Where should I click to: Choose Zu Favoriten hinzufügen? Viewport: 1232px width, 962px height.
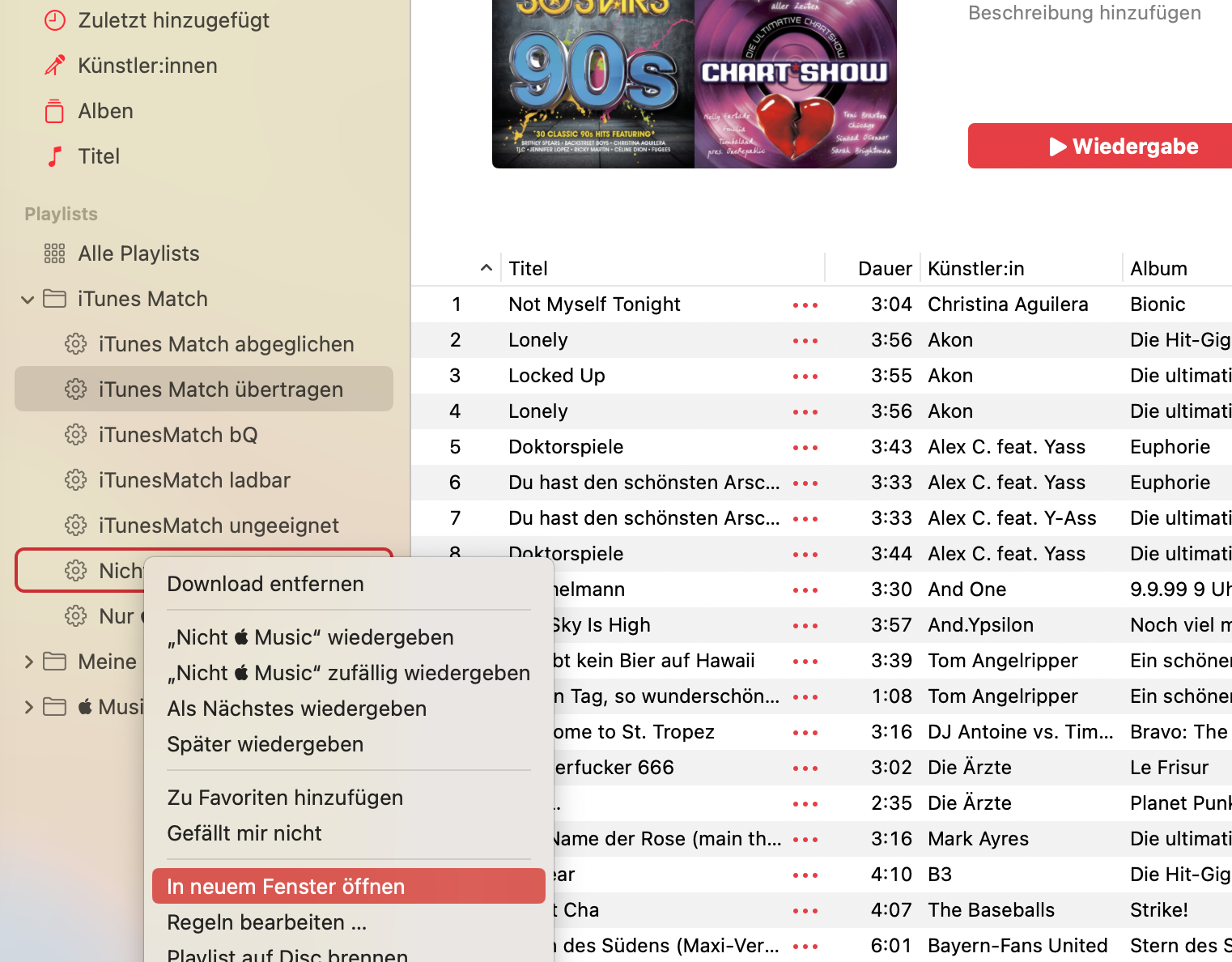(x=285, y=798)
